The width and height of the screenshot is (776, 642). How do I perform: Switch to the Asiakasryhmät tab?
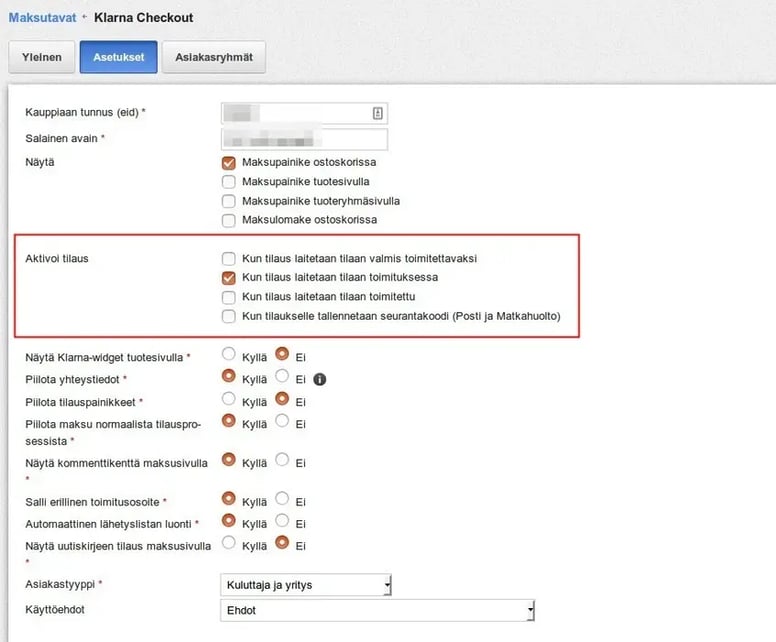click(x=214, y=57)
